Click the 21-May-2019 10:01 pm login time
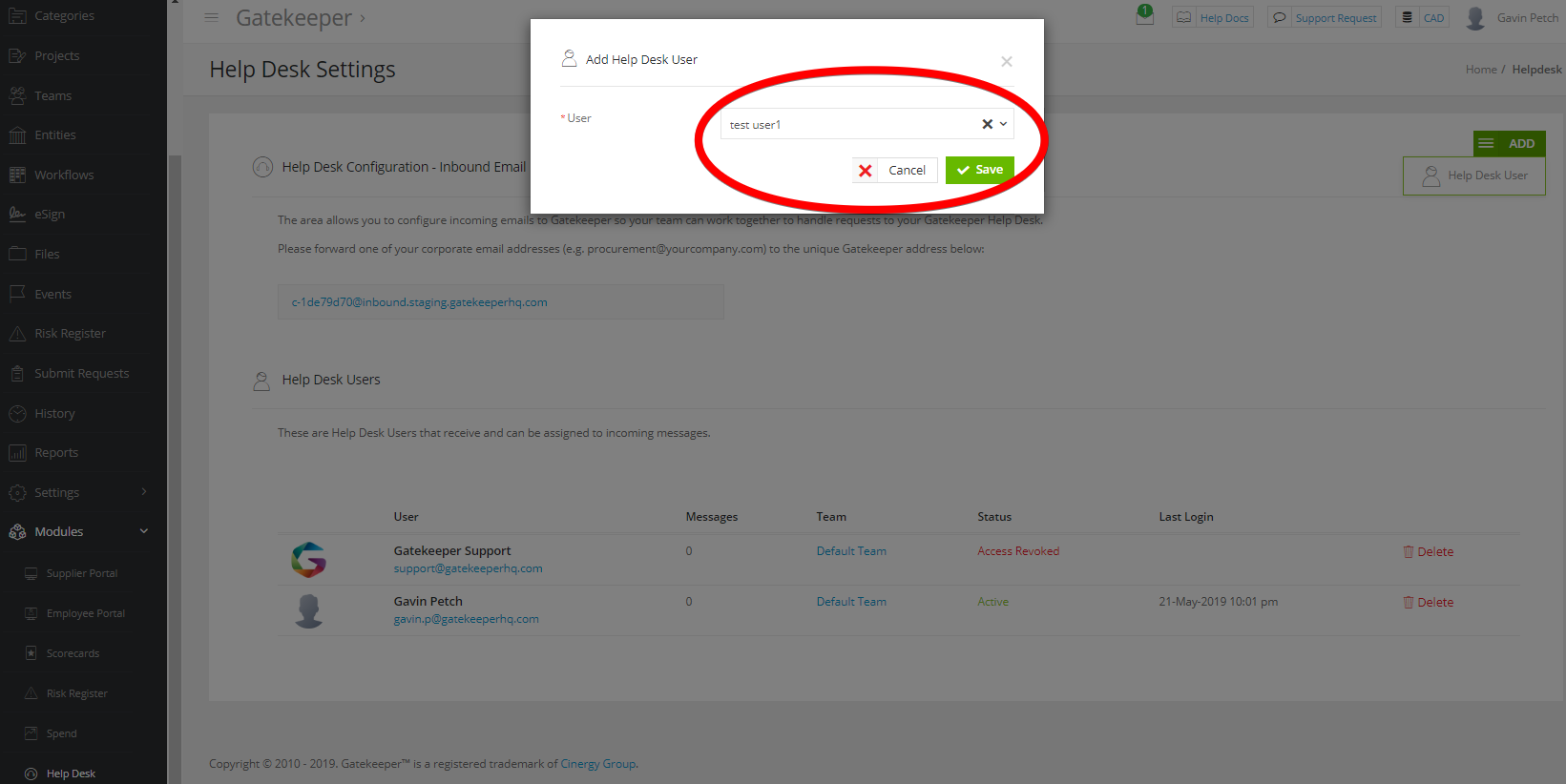1566x784 pixels. (1218, 602)
